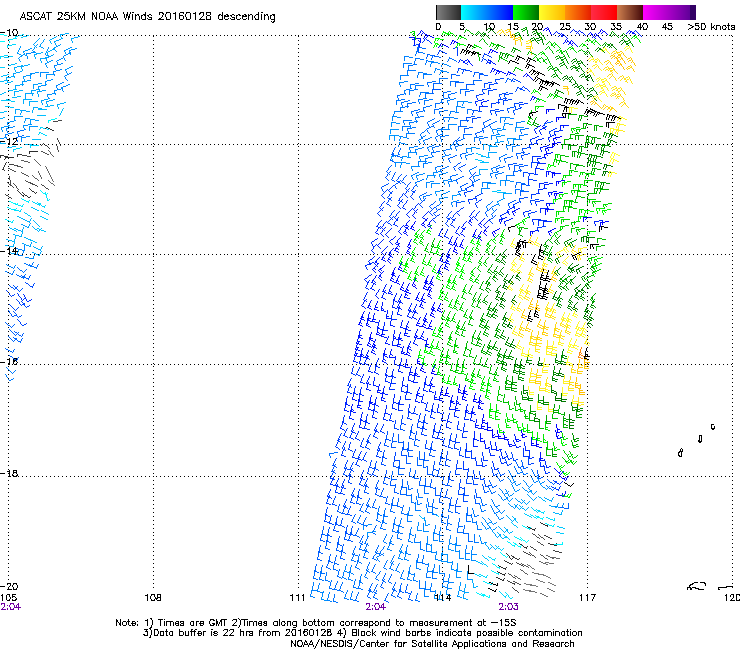Click the '-14' latitude axis label
The width and height of the screenshot is (740, 650).
(x=9, y=251)
